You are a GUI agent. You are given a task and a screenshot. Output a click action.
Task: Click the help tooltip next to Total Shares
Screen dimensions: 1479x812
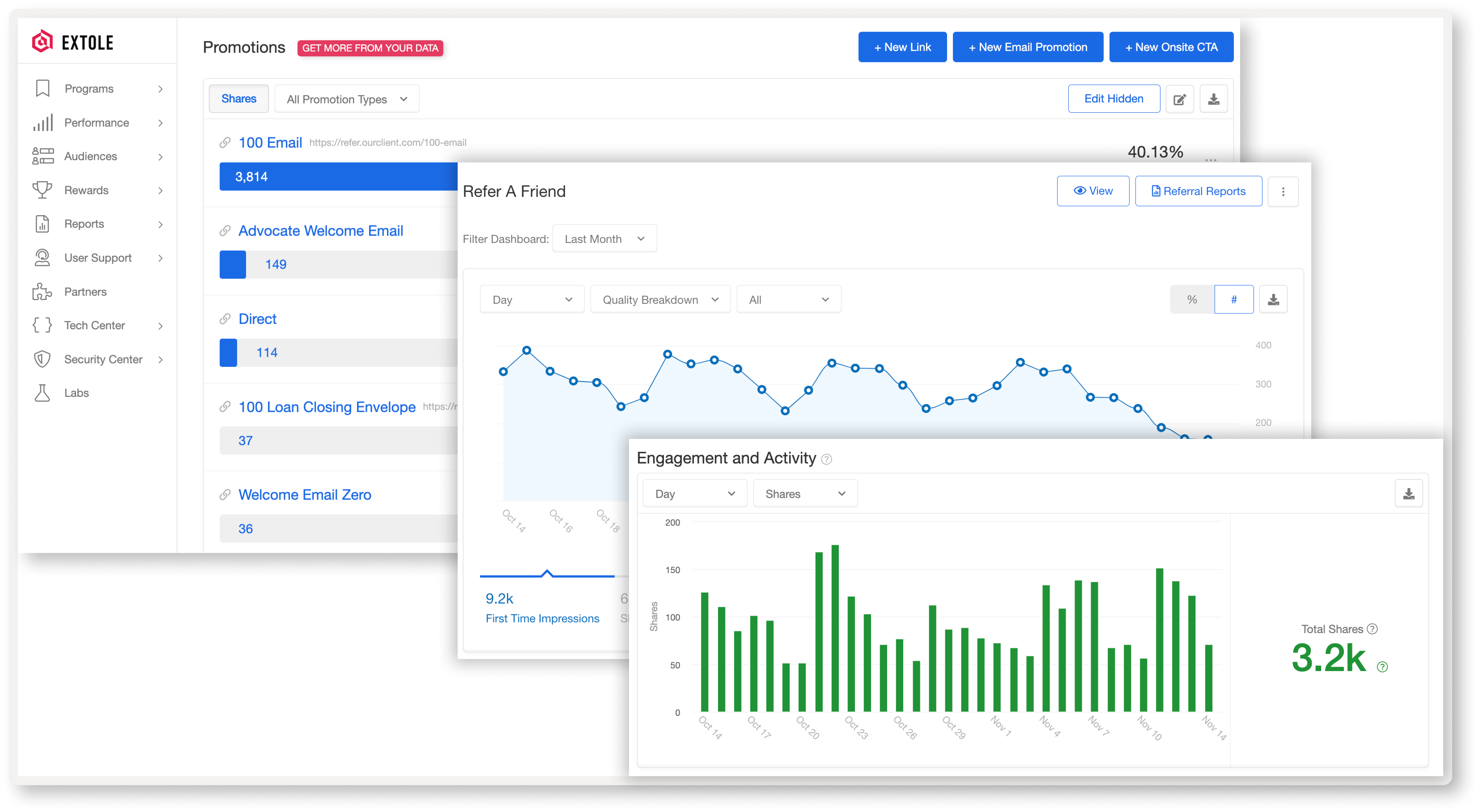point(1372,629)
